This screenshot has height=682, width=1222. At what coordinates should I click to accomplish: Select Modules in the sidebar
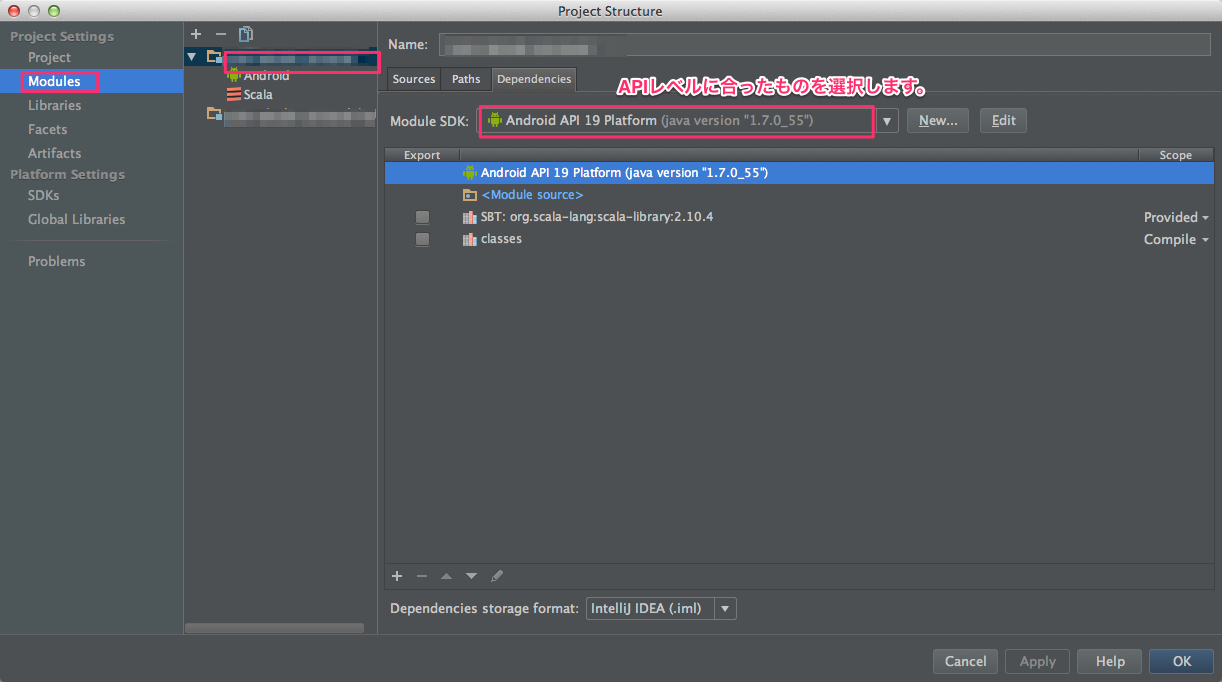coord(54,81)
